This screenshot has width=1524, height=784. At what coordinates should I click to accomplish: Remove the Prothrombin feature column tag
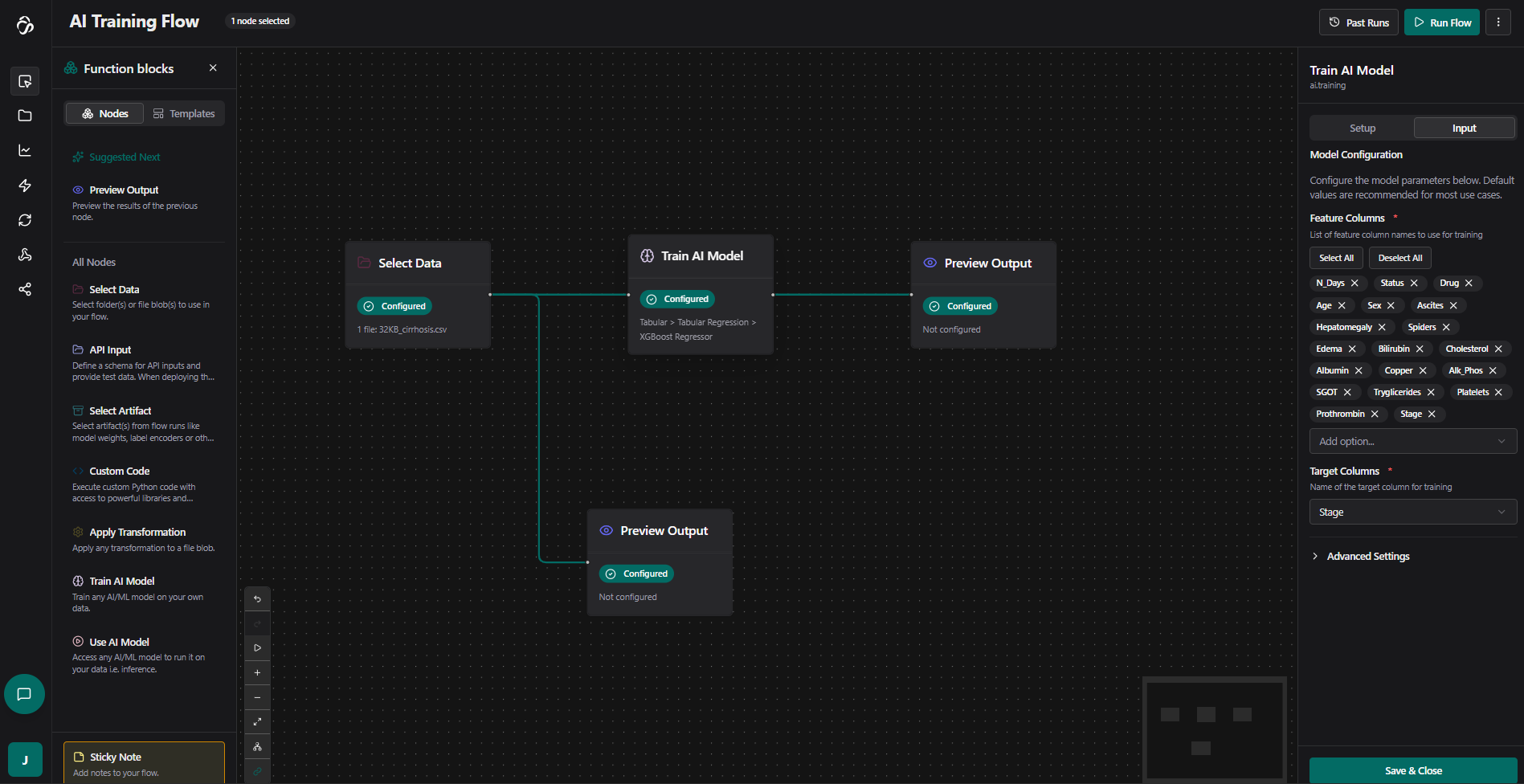(x=1375, y=414)
